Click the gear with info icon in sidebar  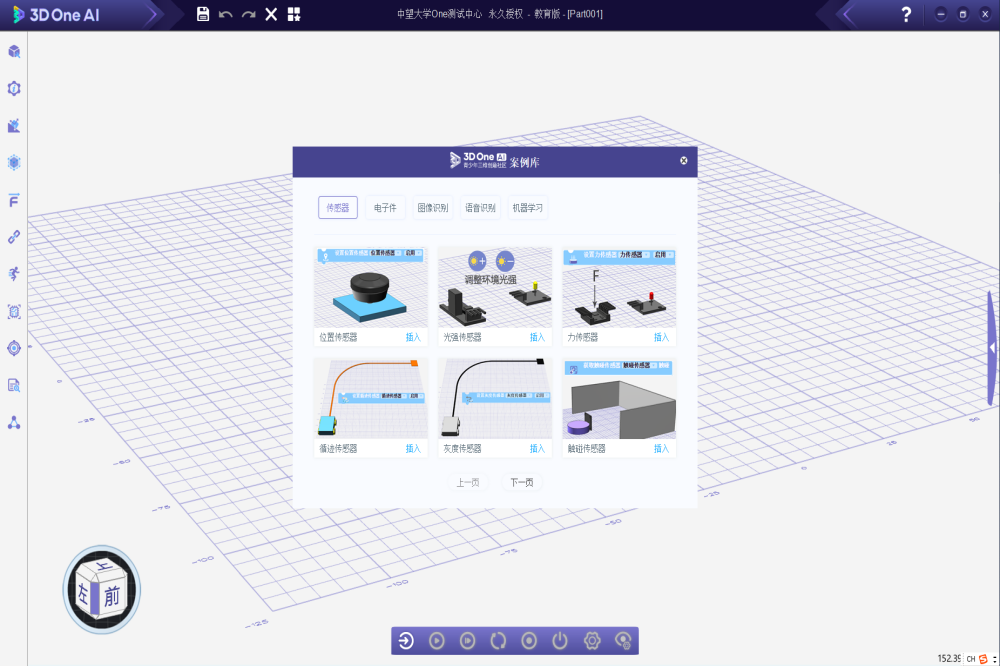tap(14, 89)
